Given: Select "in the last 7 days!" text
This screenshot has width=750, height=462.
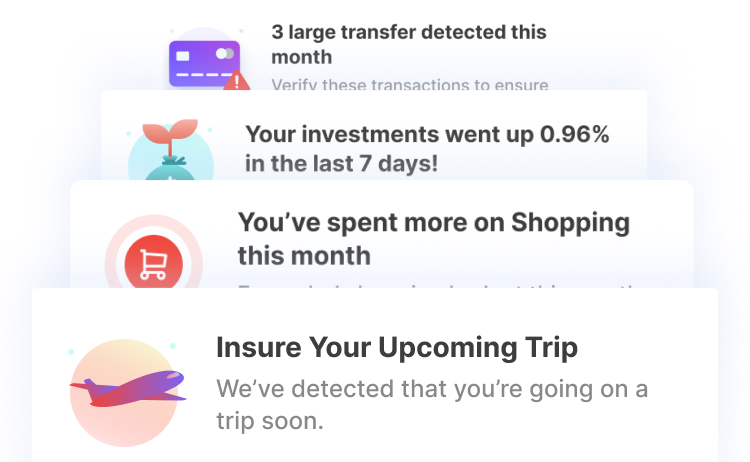Looking at the screenshot, I should [342, 164].
